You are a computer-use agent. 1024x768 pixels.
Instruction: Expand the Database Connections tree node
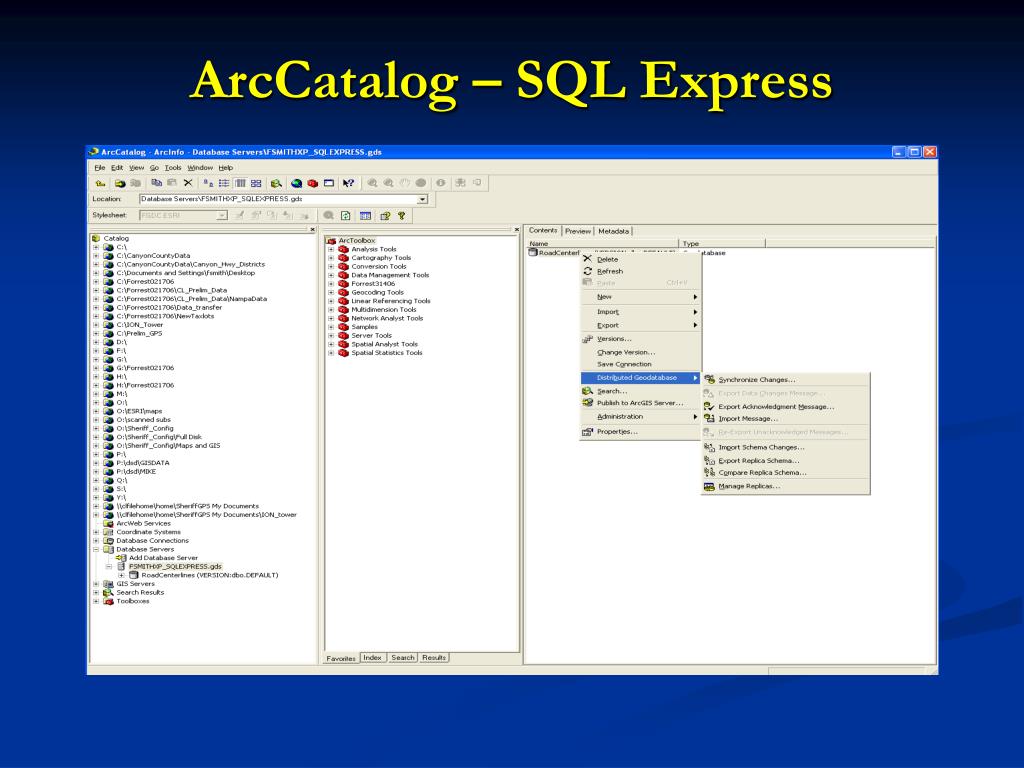click(96, 541)
